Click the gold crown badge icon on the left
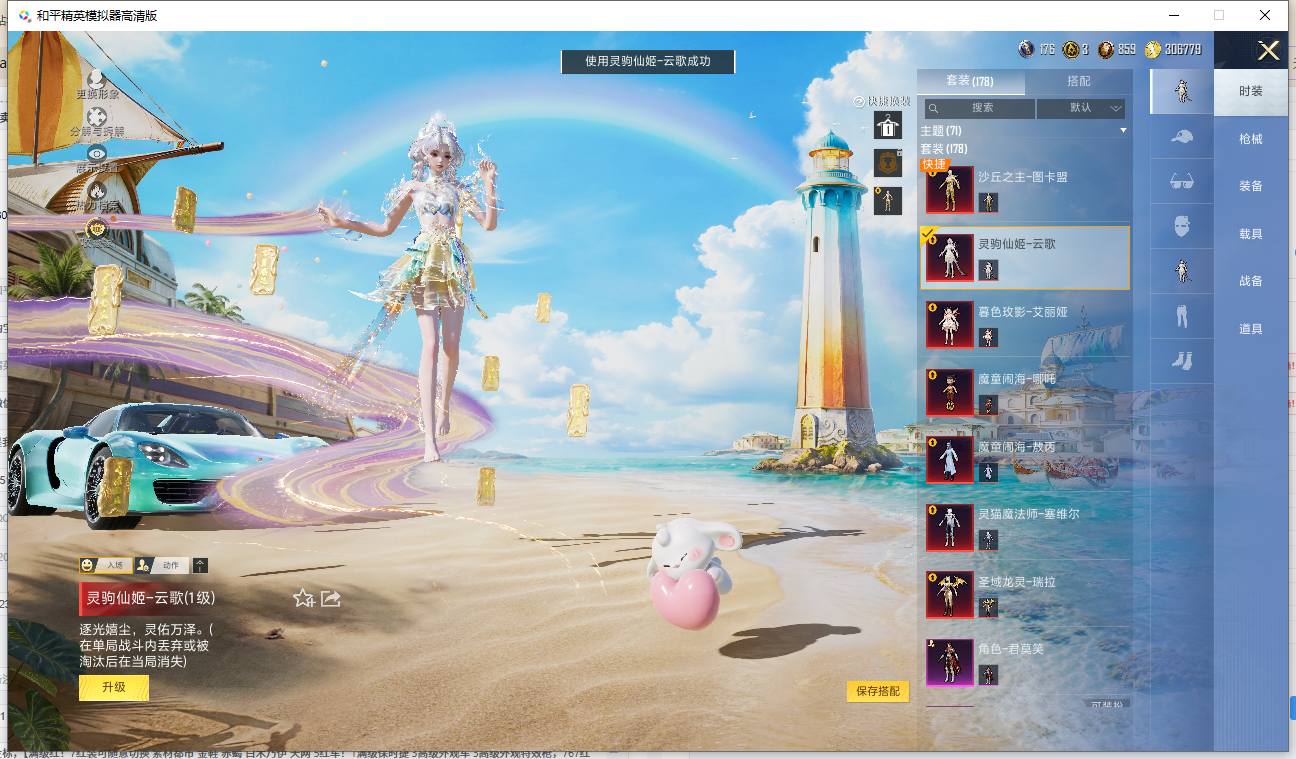 point(97,228)
